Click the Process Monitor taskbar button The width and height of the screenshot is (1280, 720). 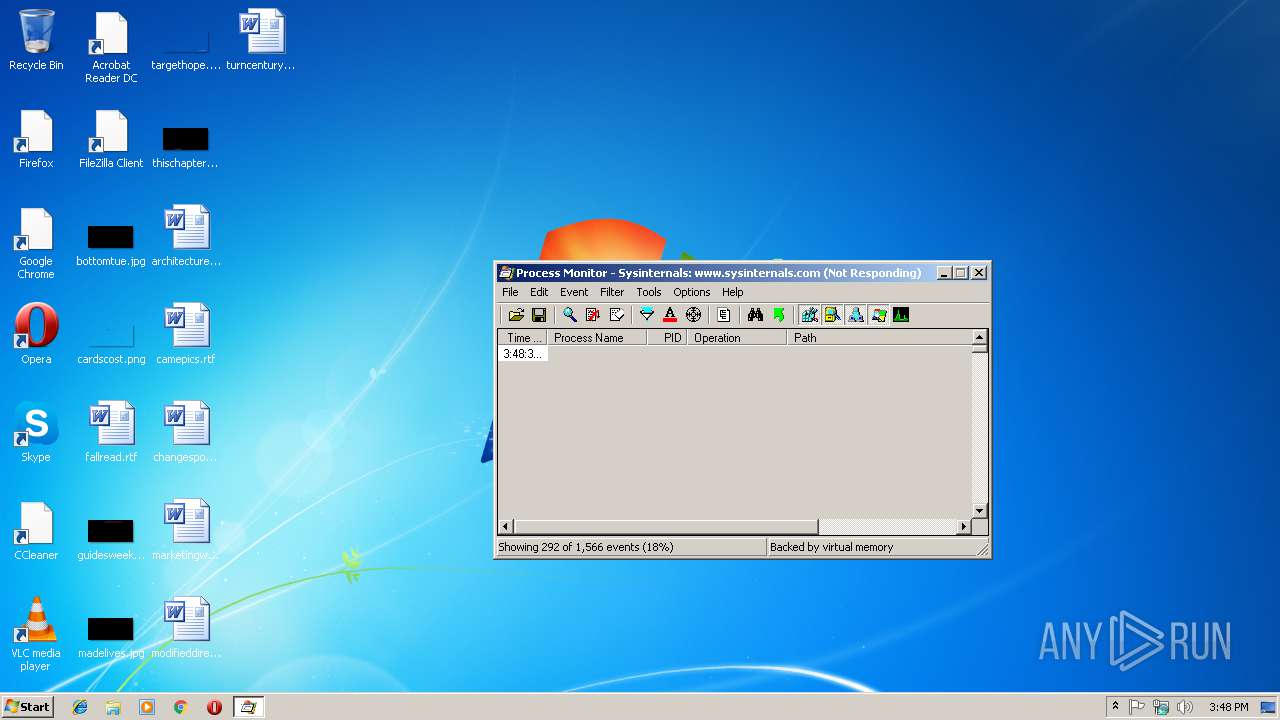[248, 707]
